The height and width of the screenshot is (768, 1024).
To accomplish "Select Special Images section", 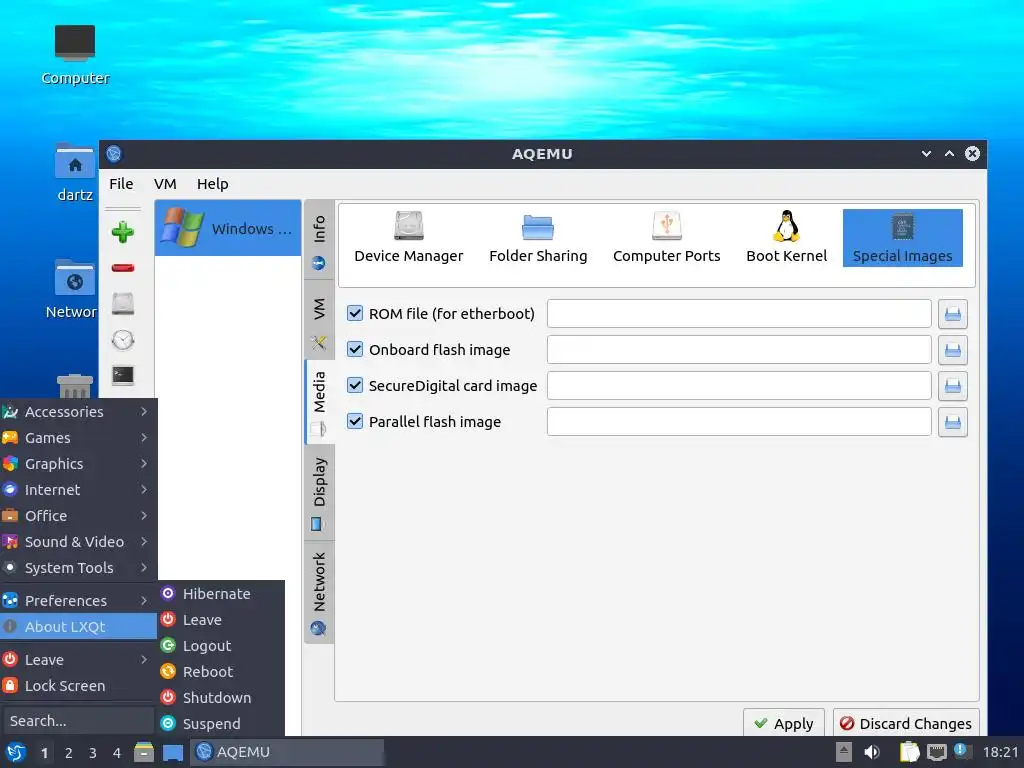I will (x=903, y=238).
